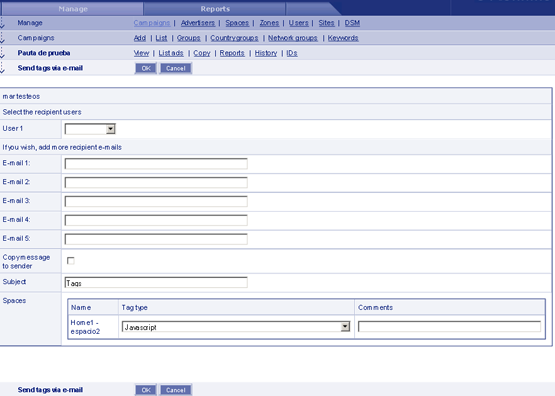Click the bottom OK button
Image resolution: width=555 pixels, height=396 pixels.
(x=145, y=390)
